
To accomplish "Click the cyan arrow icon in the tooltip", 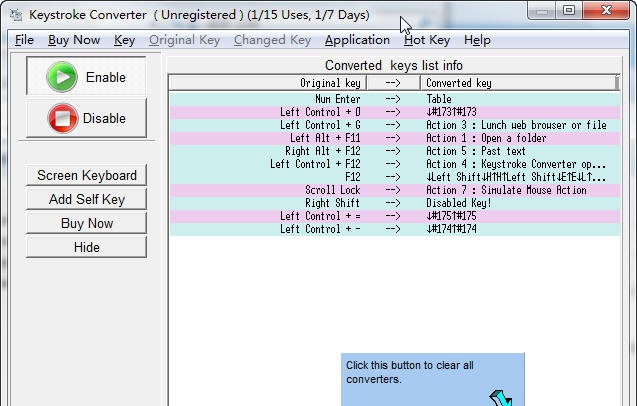I will point(500,398).
